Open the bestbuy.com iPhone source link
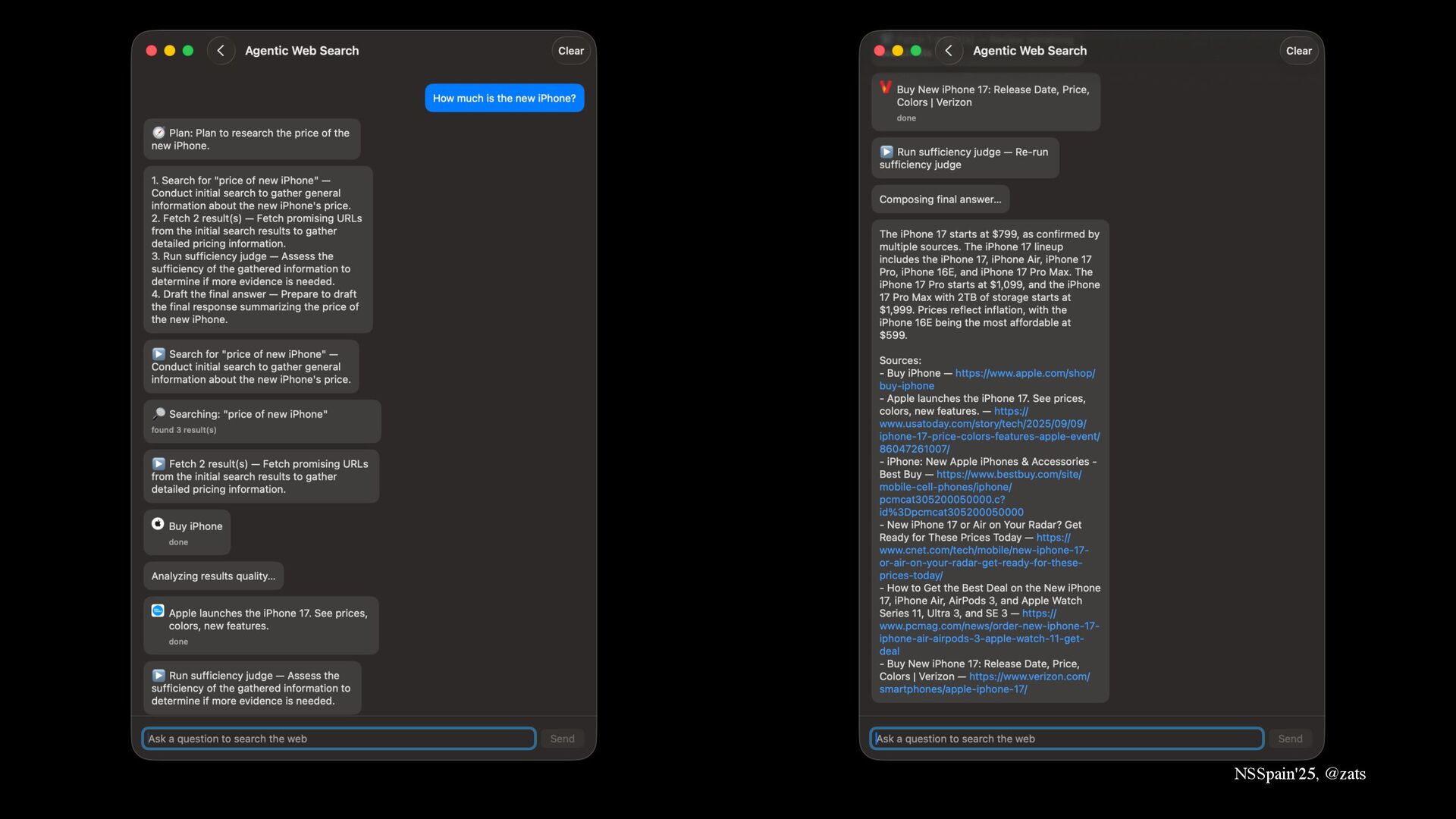 (x=1009, y=475)
